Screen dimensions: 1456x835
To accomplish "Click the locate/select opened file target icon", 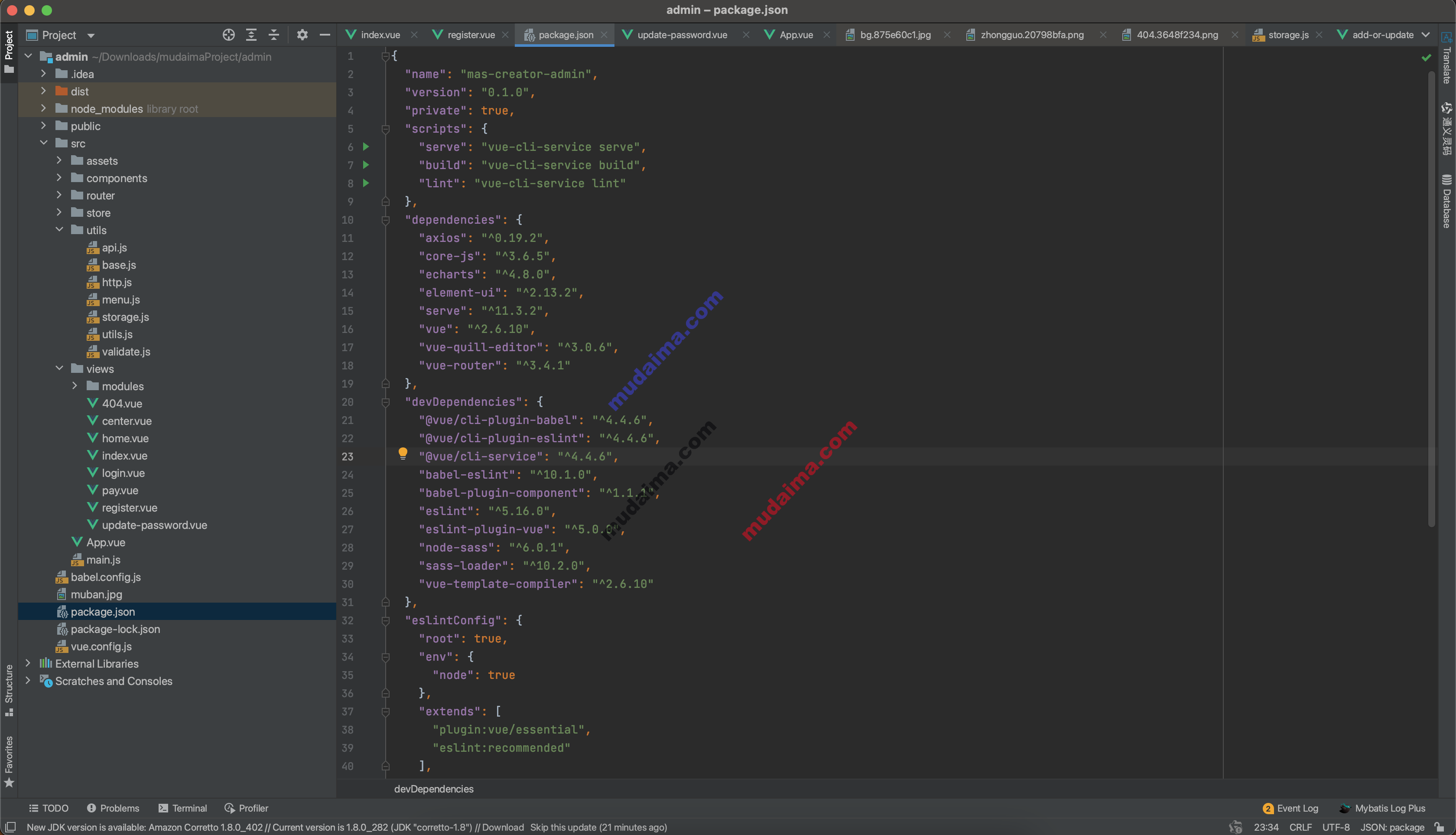I will click(x=229, y=35).
